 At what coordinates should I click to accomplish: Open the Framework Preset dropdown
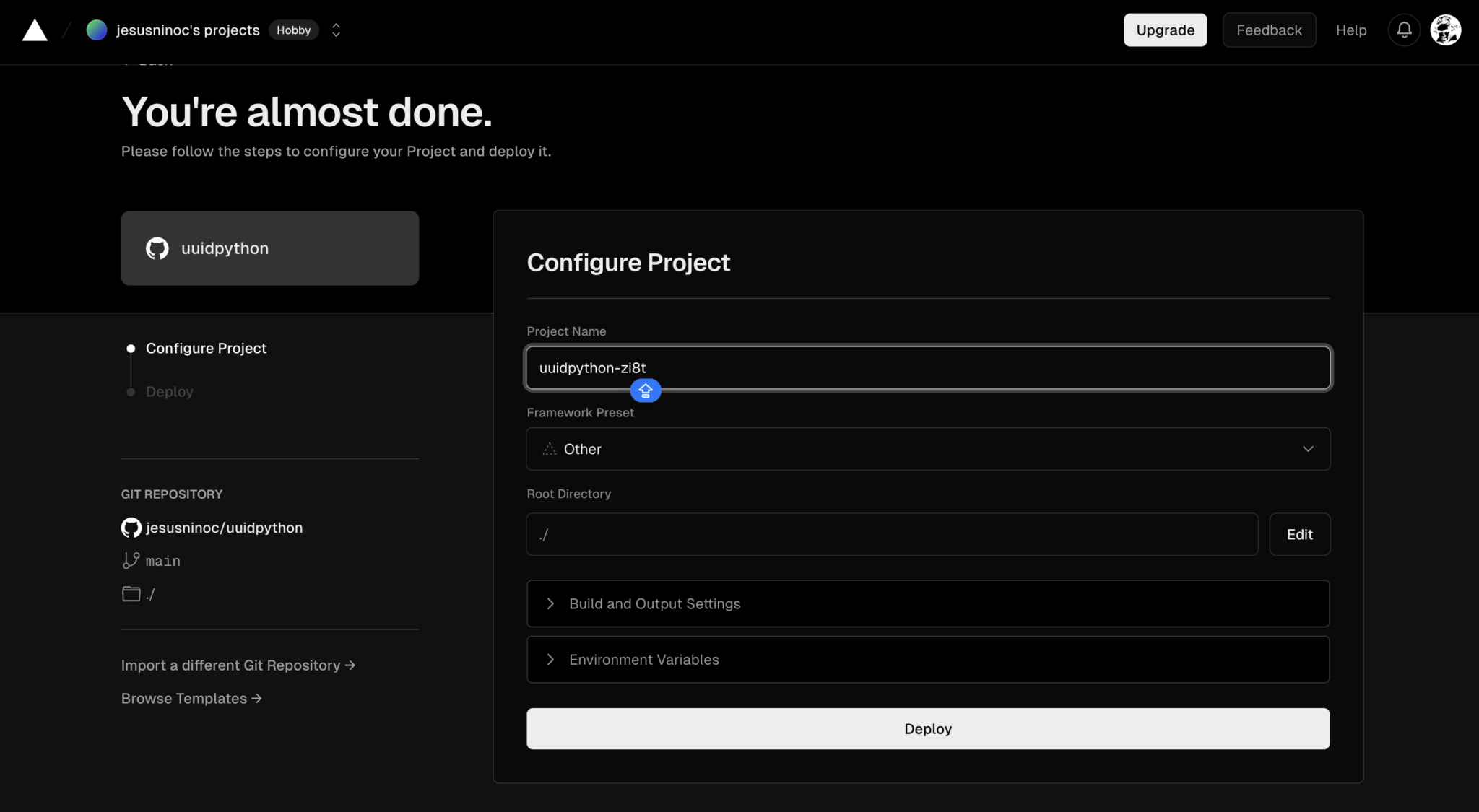(x=928, y=449)
